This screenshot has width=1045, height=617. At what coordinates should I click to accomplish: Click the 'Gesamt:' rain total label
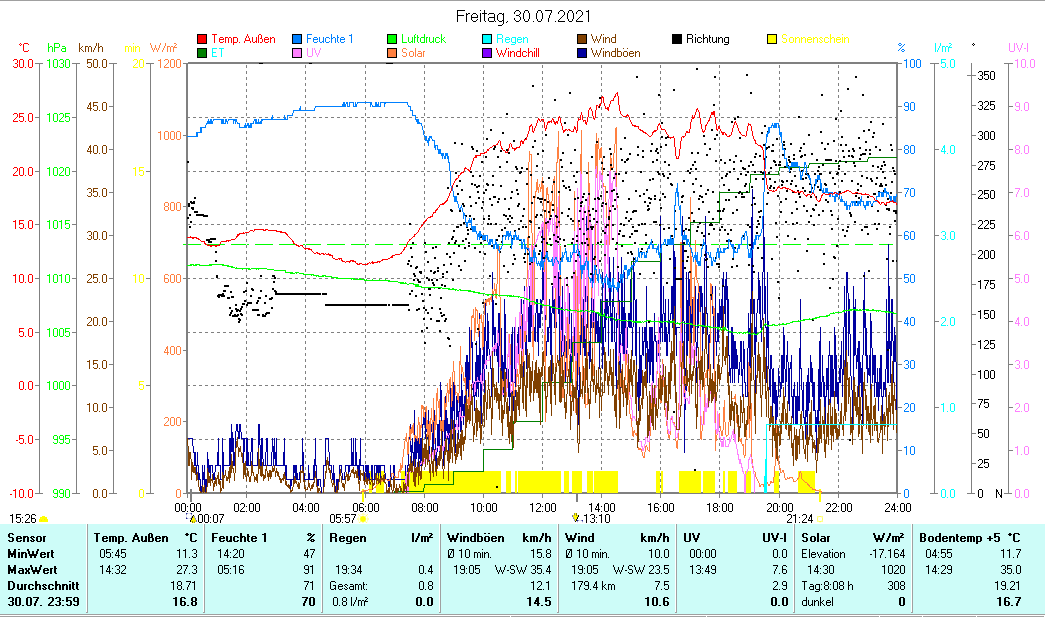[x=349, y=586]
